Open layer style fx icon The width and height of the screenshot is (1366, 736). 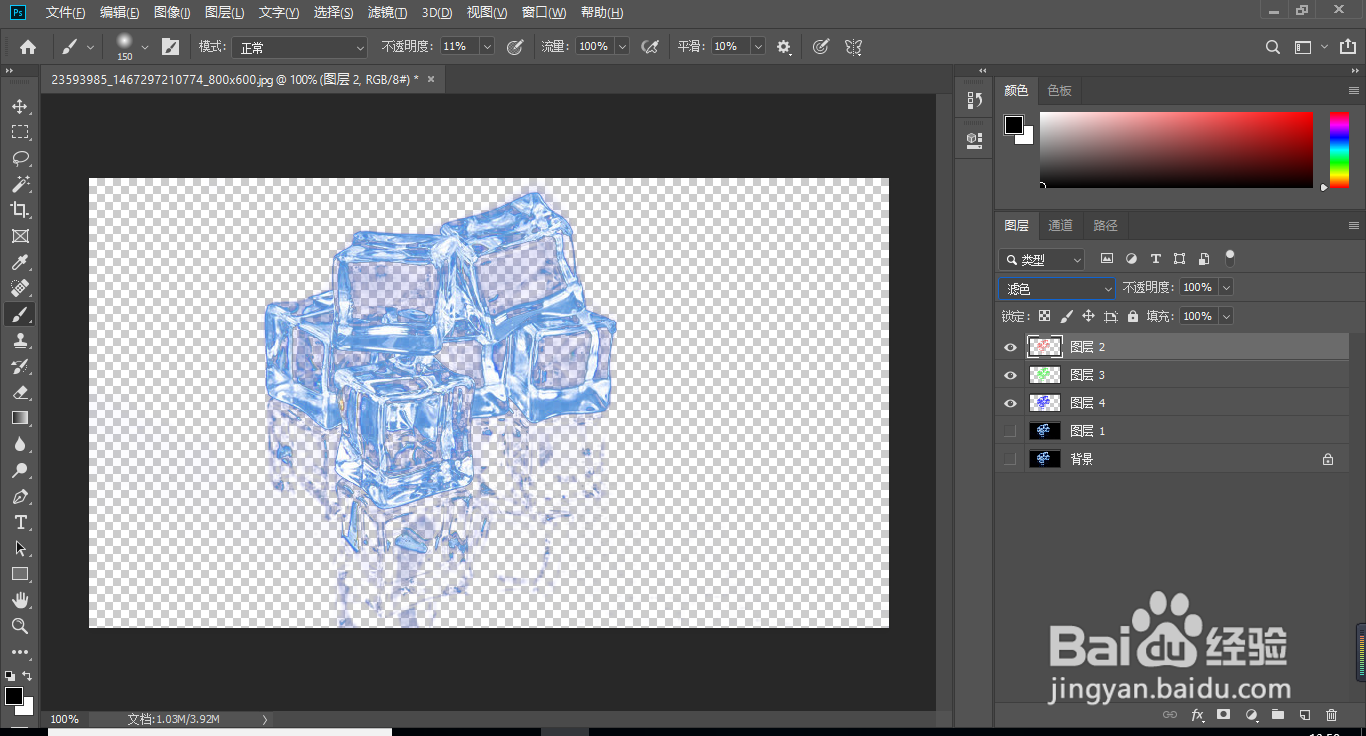[x=1197, y=715]
